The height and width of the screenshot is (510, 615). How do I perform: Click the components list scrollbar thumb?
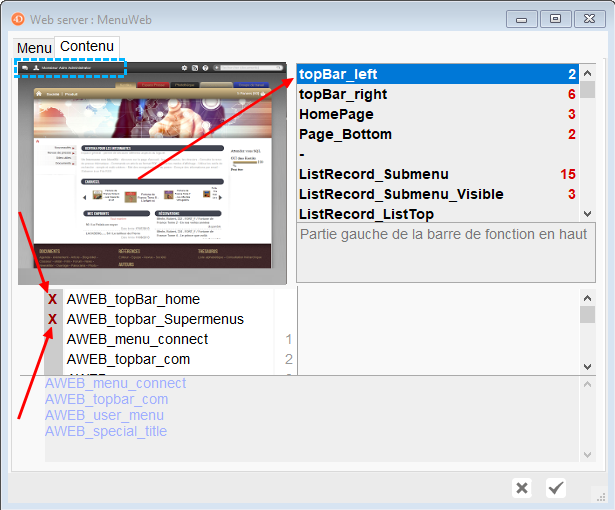tap(587, 315)
